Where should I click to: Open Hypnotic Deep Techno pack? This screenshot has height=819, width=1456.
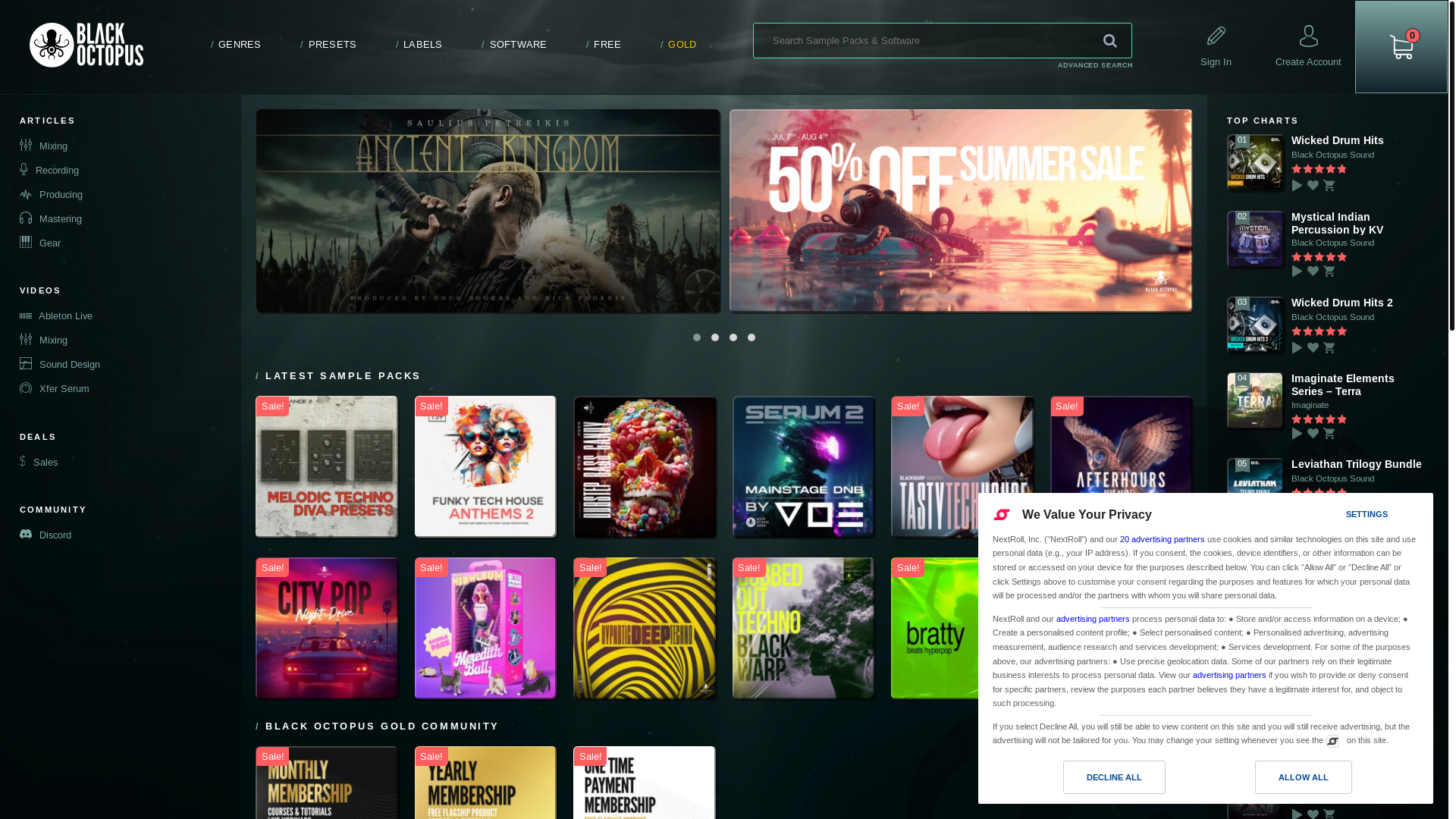coord(645,628)
